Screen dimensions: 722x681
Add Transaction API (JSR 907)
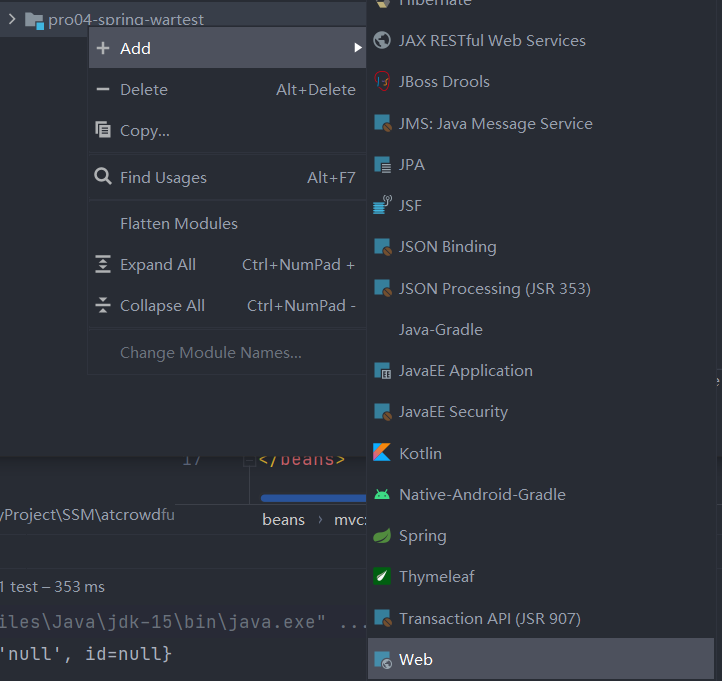[x=541, y=618]
